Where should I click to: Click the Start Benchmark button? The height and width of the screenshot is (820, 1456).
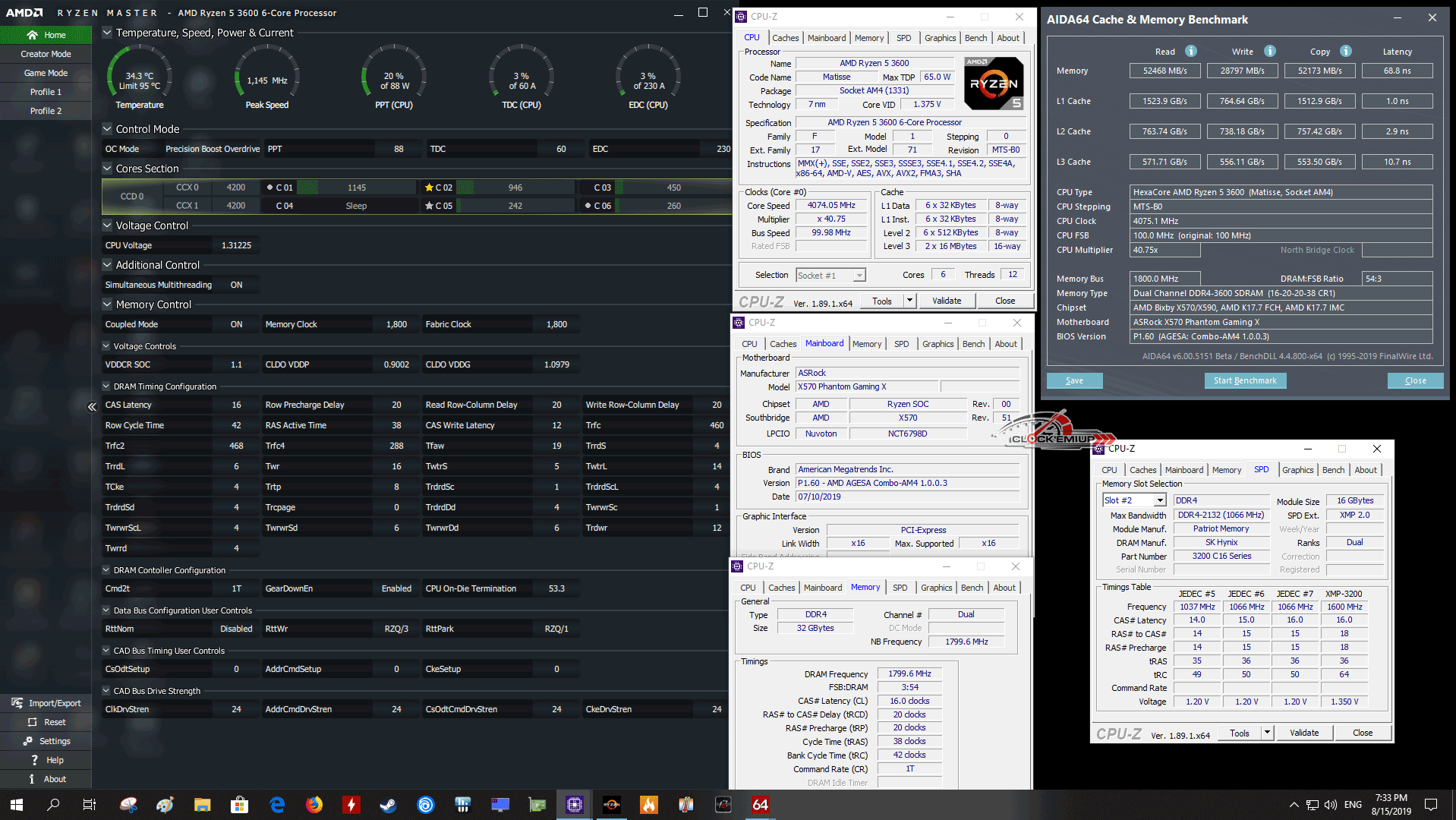pos(1244,380)
